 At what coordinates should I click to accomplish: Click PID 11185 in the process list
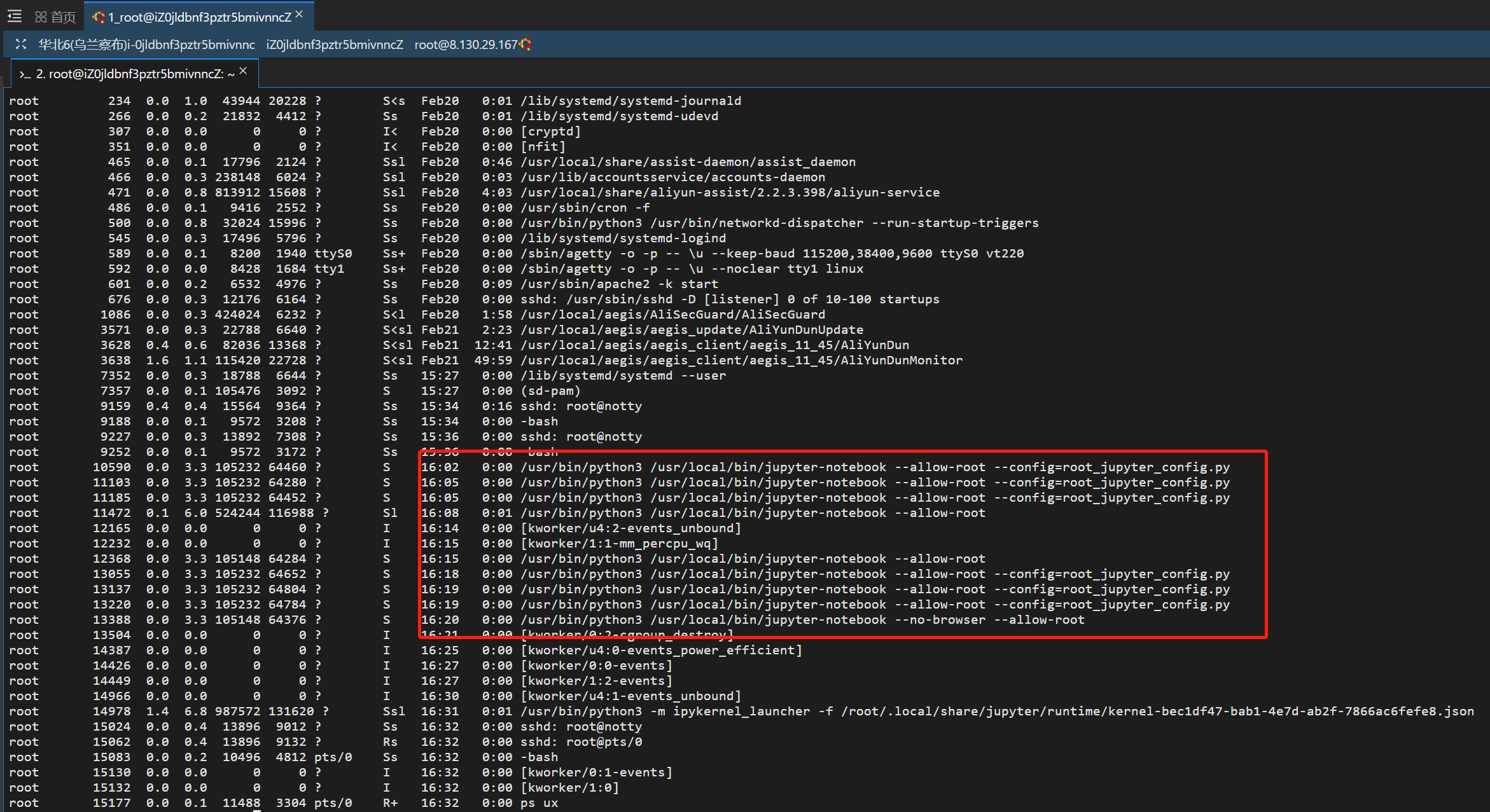[x=112, y=498]
